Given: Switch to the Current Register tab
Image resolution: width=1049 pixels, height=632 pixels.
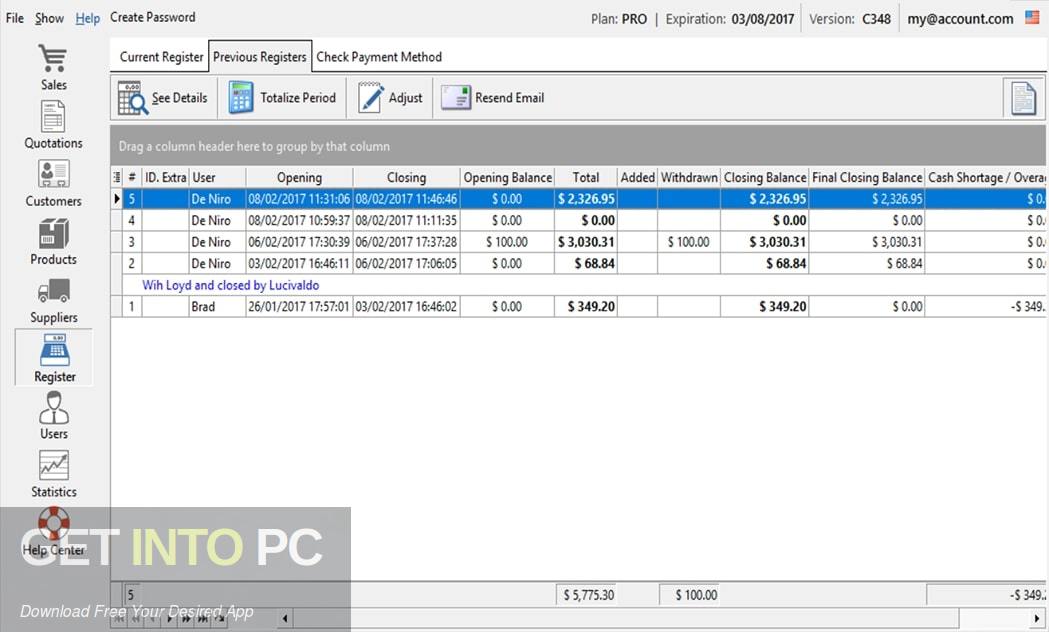Looking at the screenshot, I should [161, 57].
